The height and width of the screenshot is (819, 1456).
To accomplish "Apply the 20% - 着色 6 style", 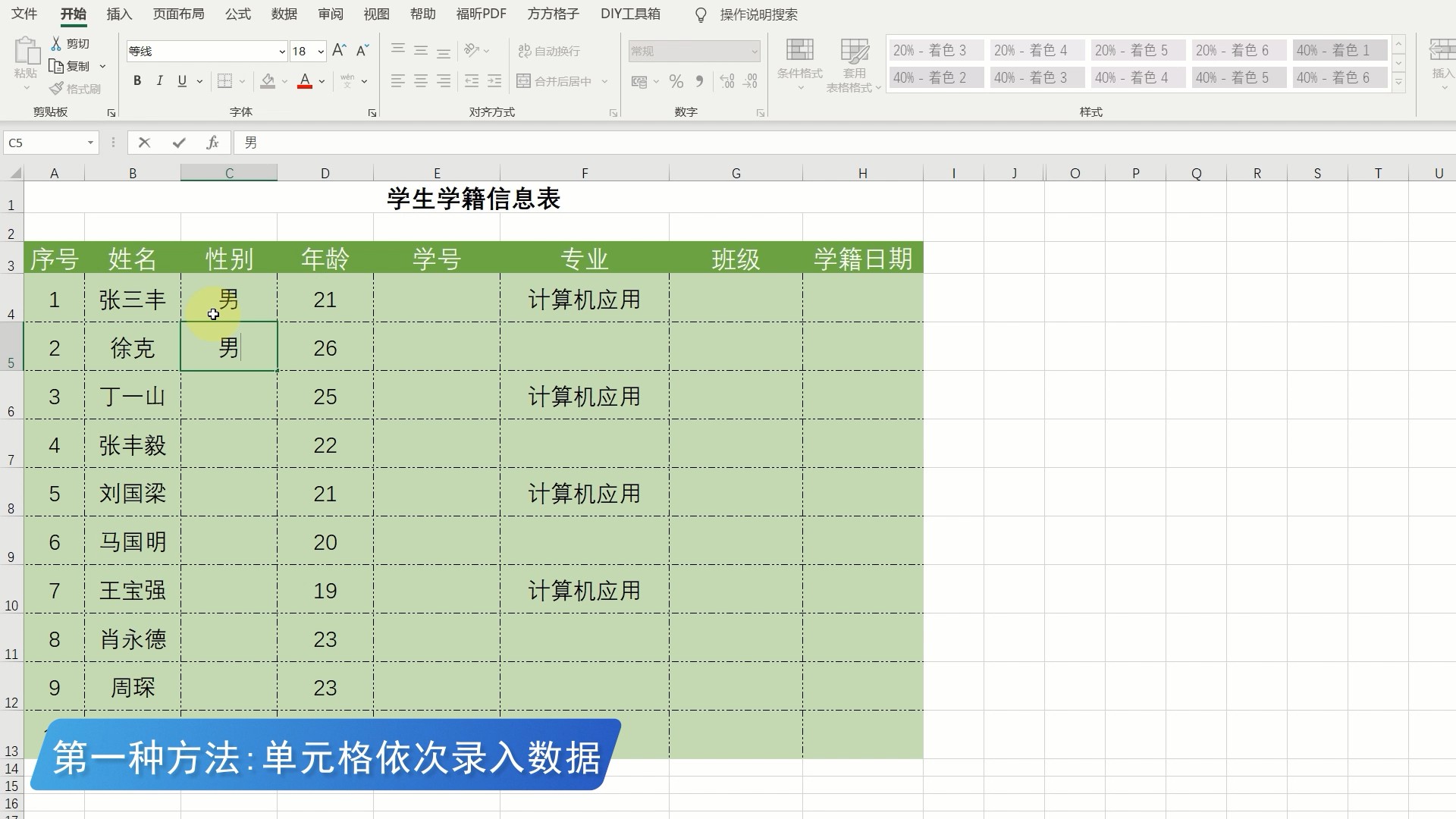I will [1239, 50].
